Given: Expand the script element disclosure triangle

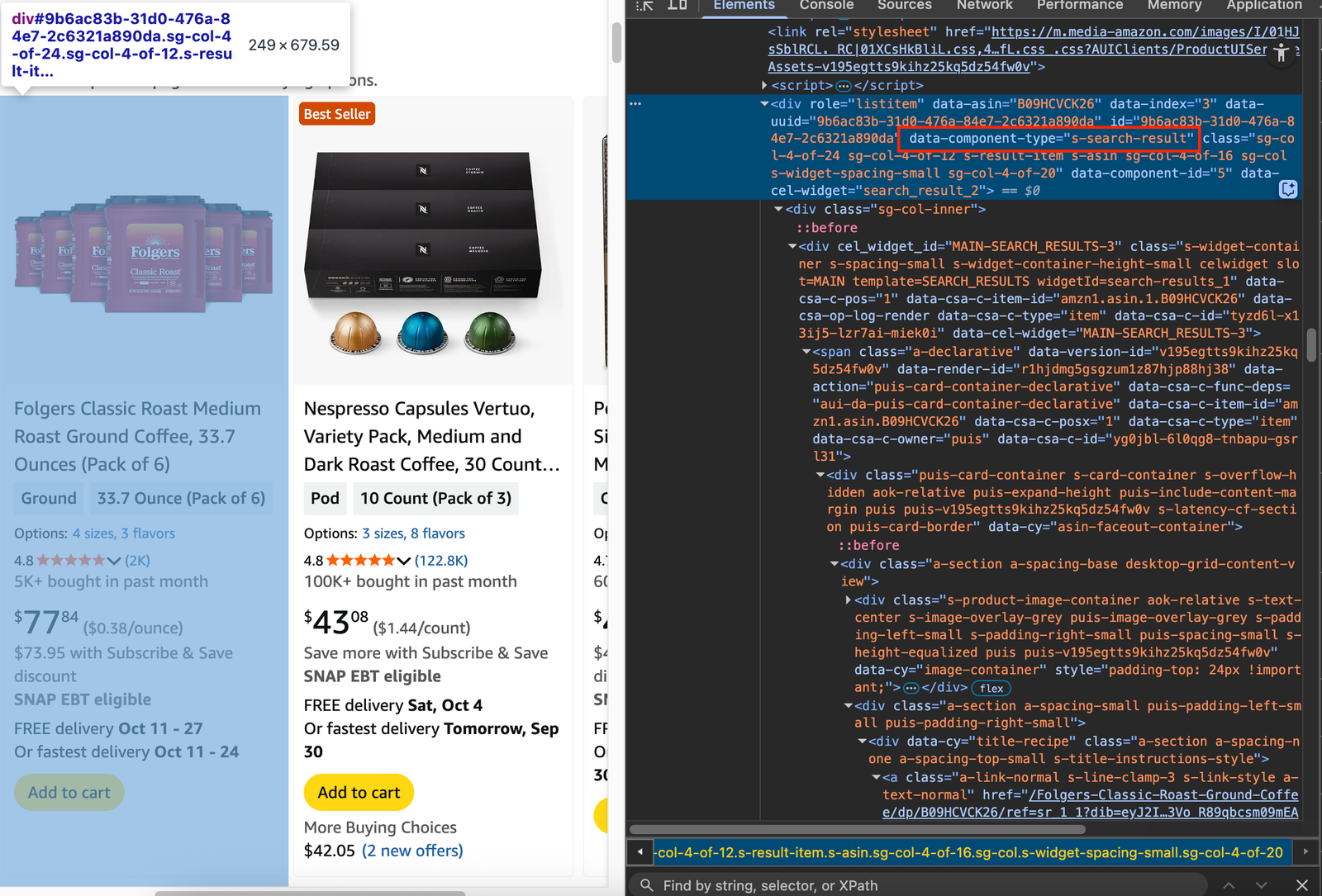Looking at the screenshot, I should click(764, 85).
